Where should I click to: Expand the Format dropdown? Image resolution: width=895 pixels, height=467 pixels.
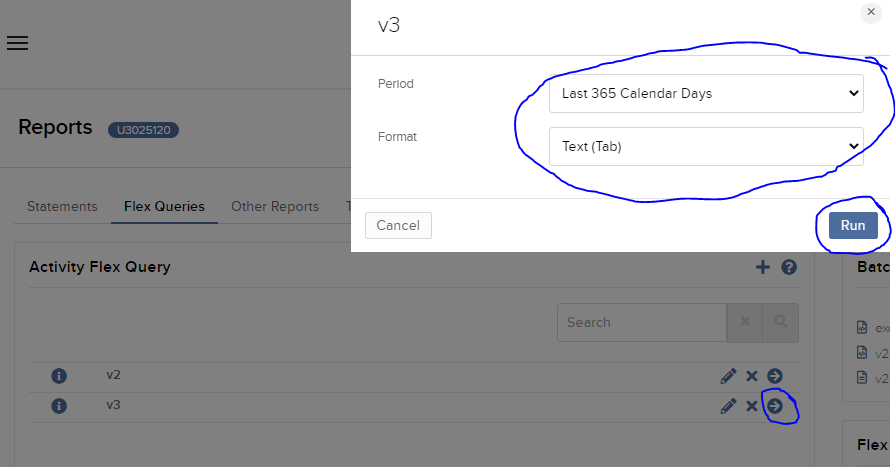[705, 146]
